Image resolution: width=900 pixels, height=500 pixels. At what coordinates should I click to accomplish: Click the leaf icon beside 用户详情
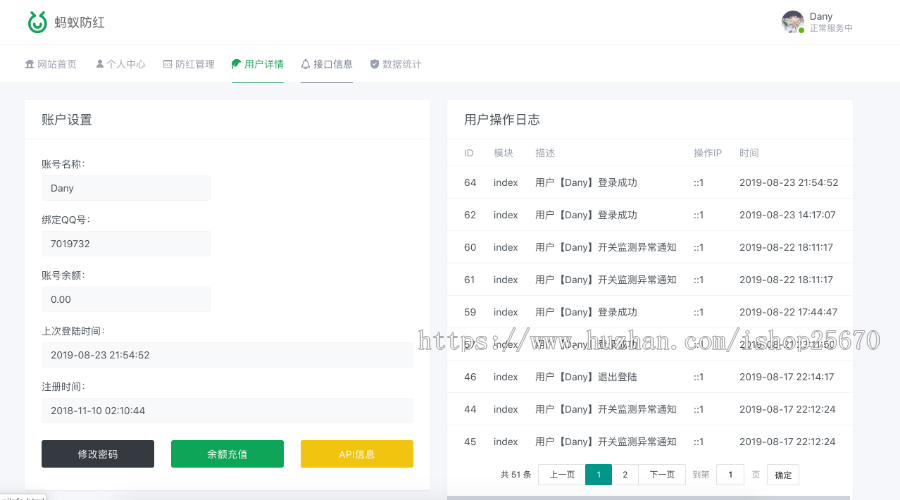click(x=236, y=64)
